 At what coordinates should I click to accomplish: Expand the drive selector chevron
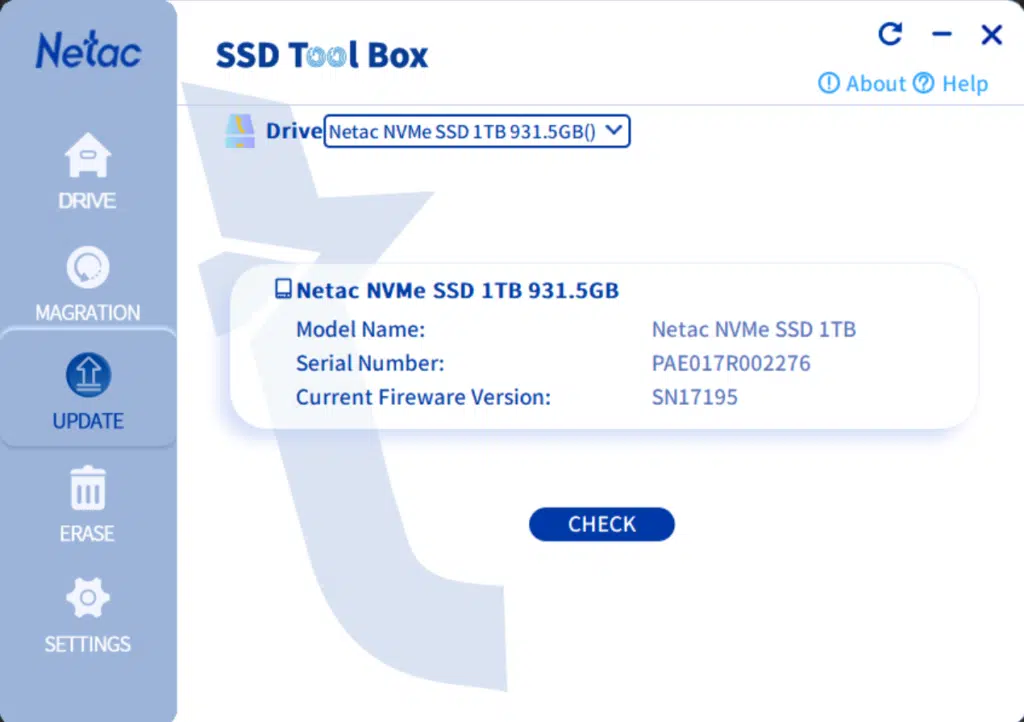click(x=613, y=131)
